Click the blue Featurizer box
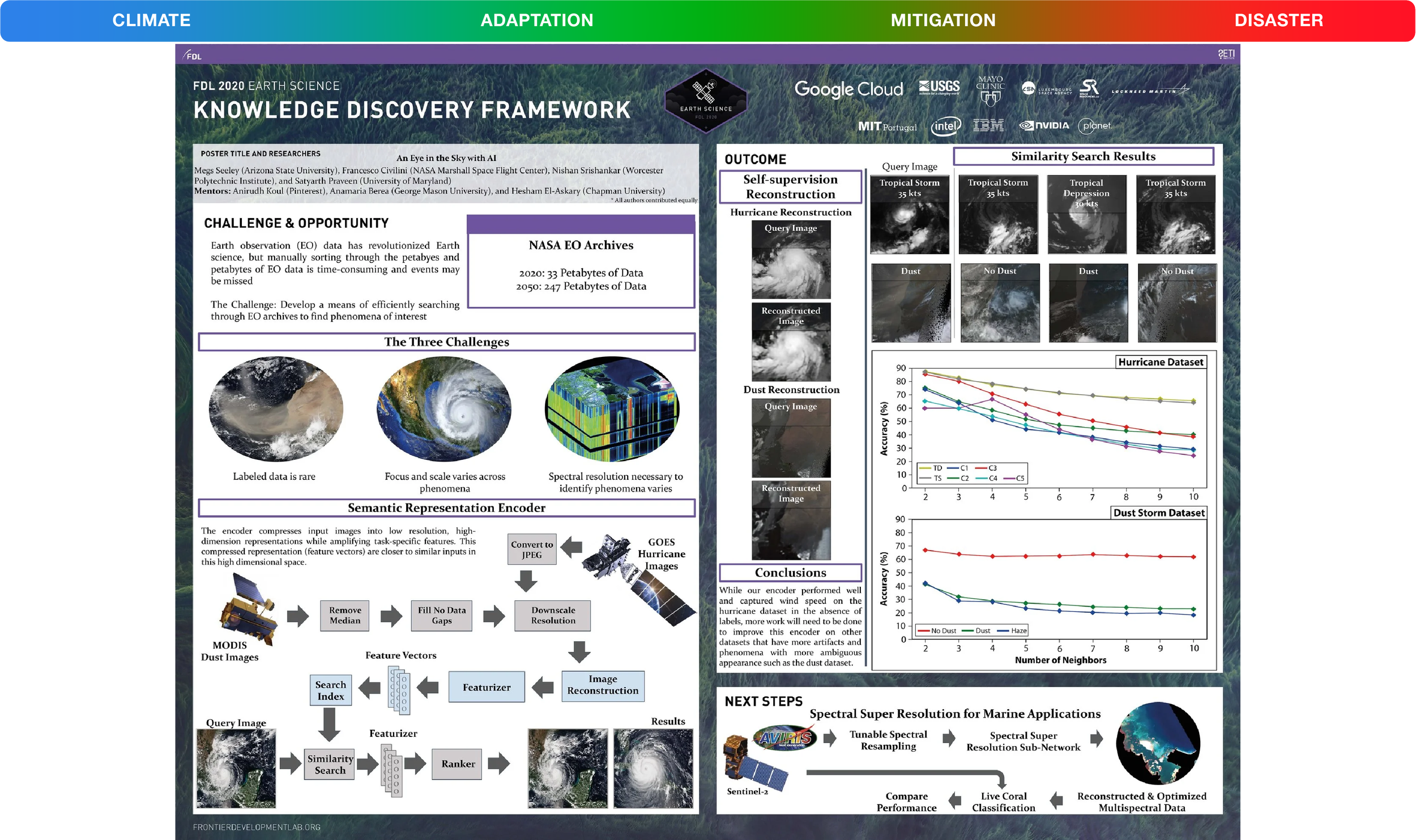 point(487,687)
